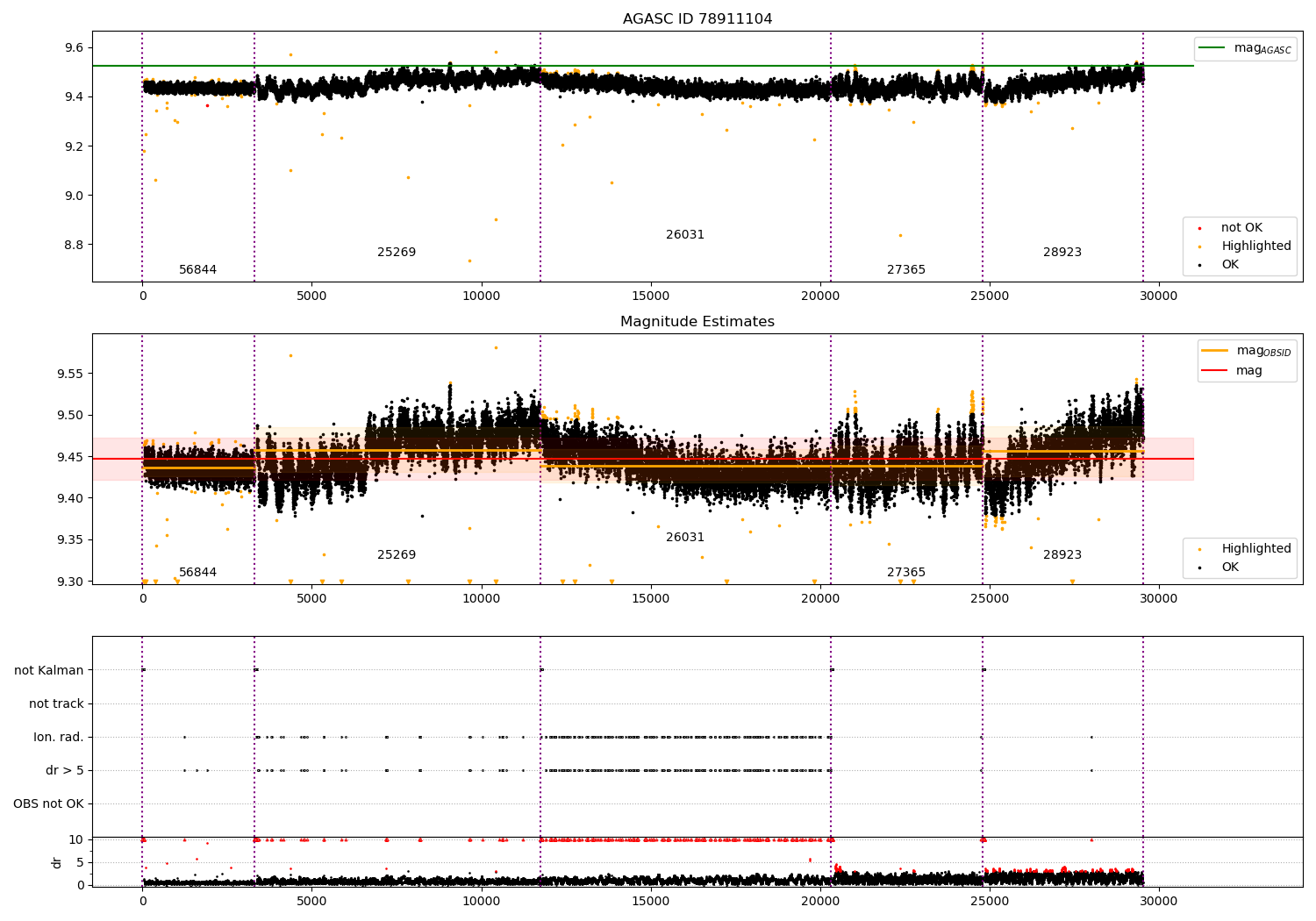Click OBSID label 56844 in the AGASC ID plot

pos(197,270)
